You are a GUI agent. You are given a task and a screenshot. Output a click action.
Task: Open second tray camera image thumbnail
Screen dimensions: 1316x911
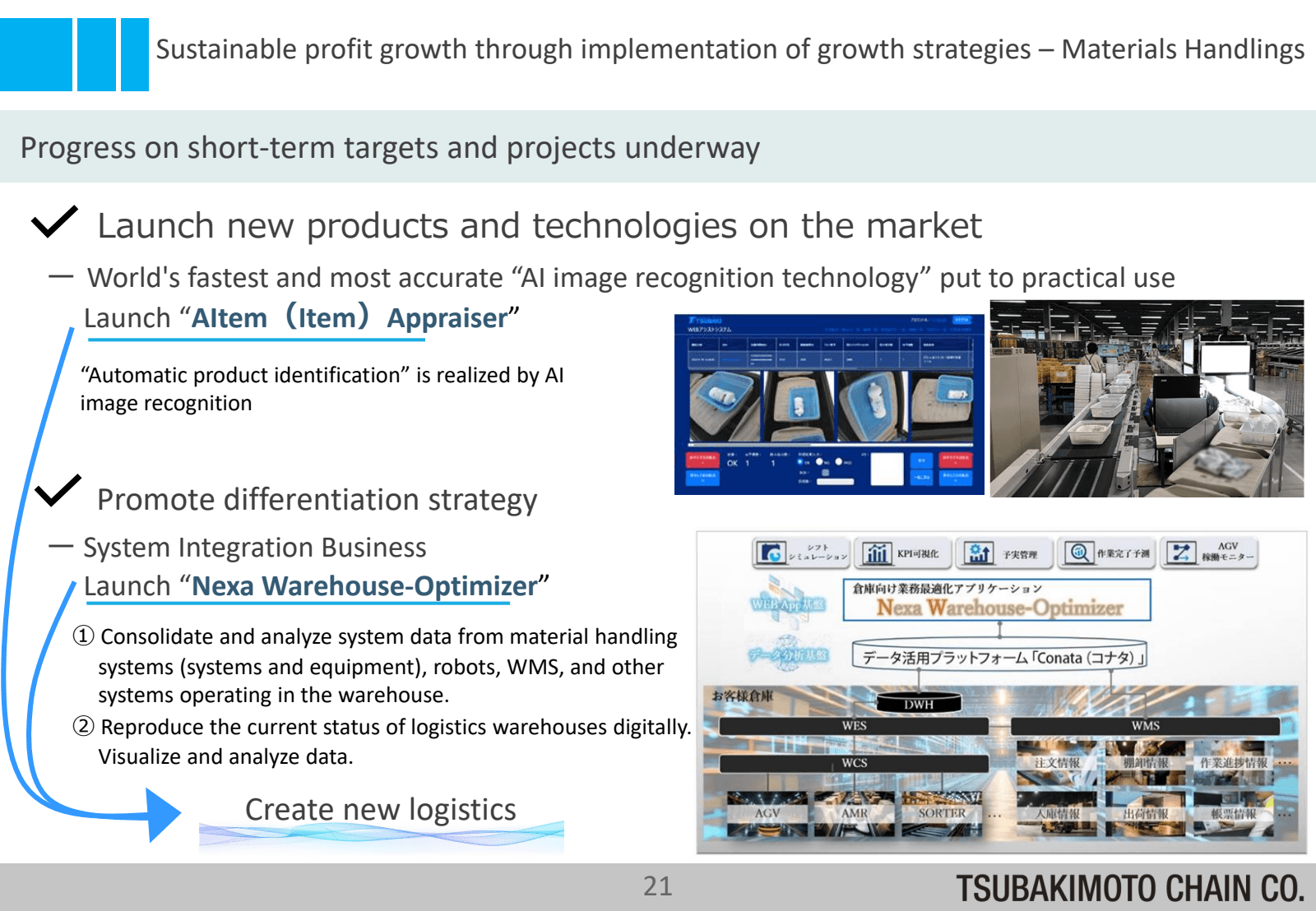tap(799, 406)
